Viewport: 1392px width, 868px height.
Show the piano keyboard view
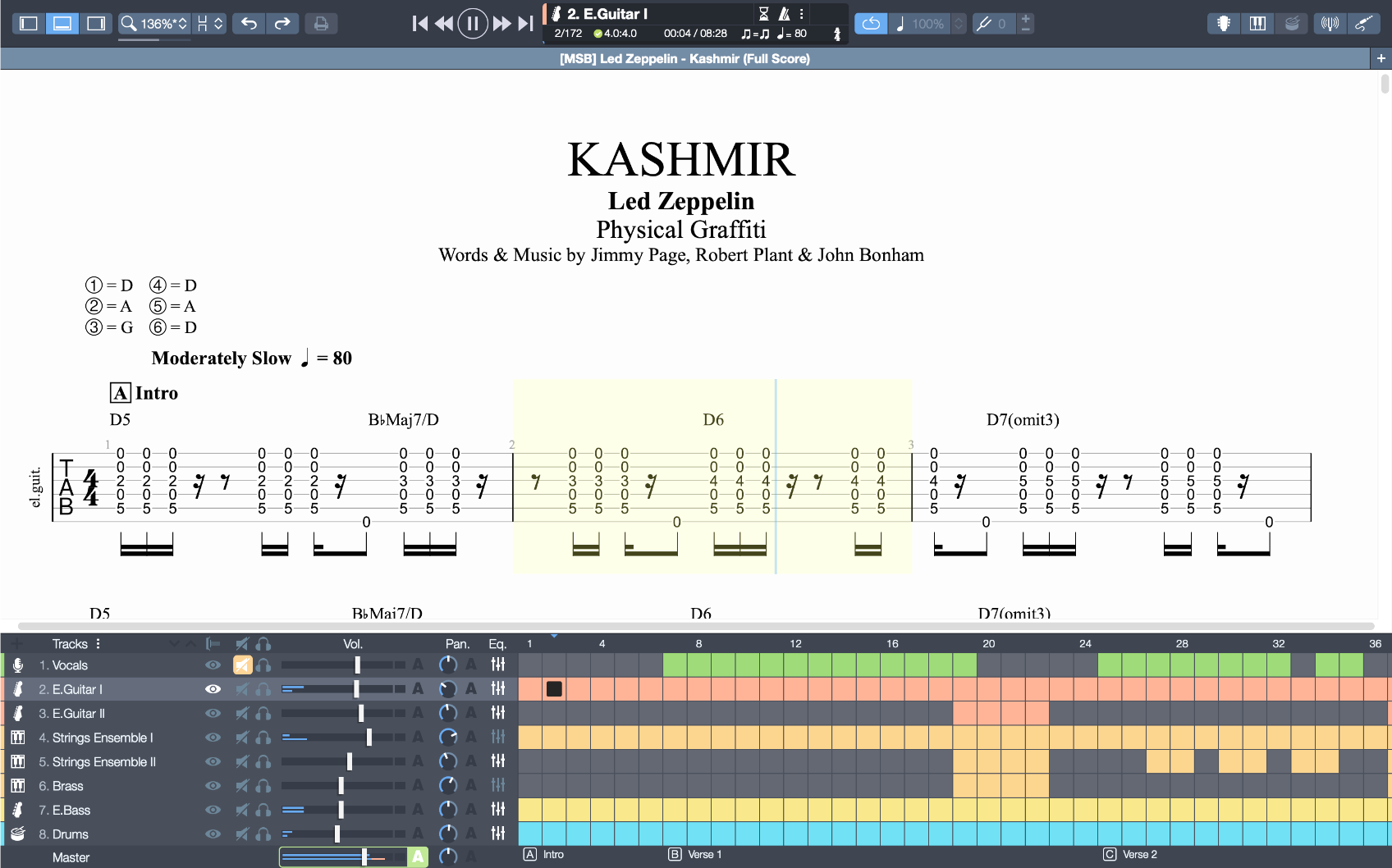click(x=1257, y=24)
